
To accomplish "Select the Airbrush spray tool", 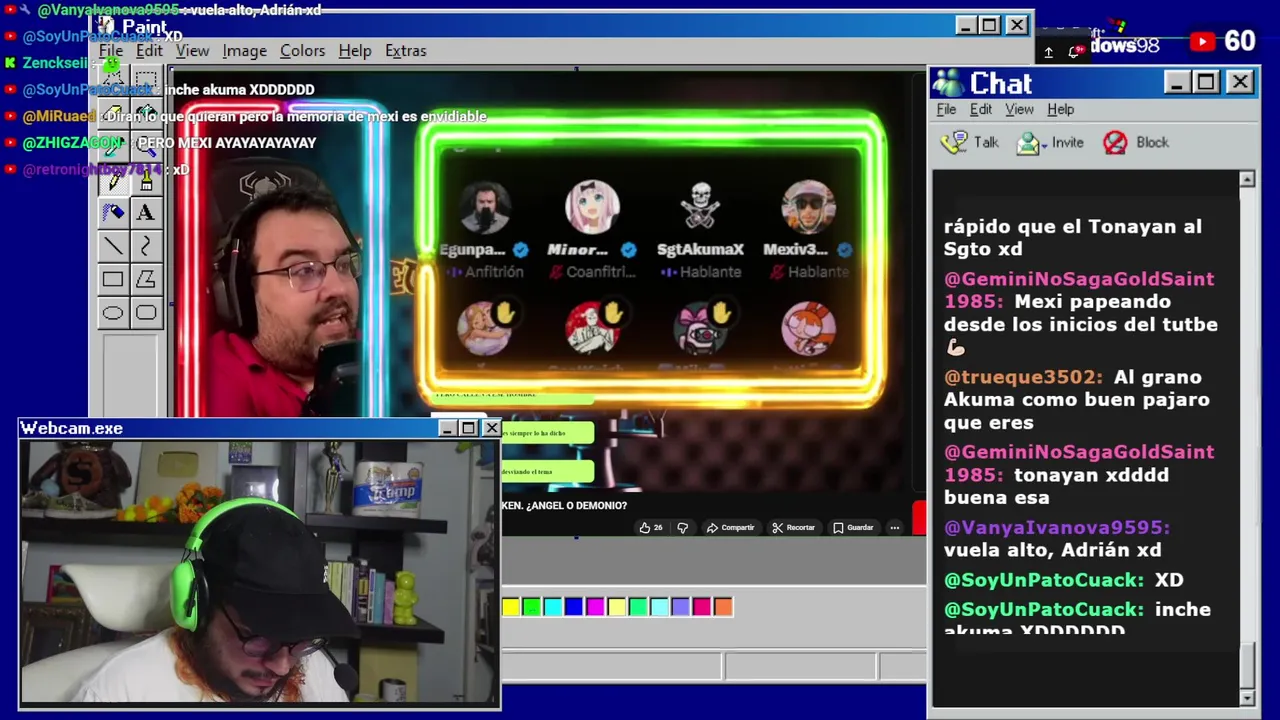I will pyautogui.click(x=113, y=212).
